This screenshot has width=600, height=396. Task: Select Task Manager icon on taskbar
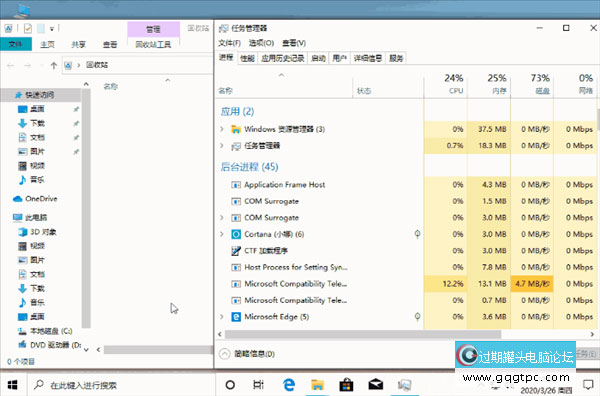[404, 385]
